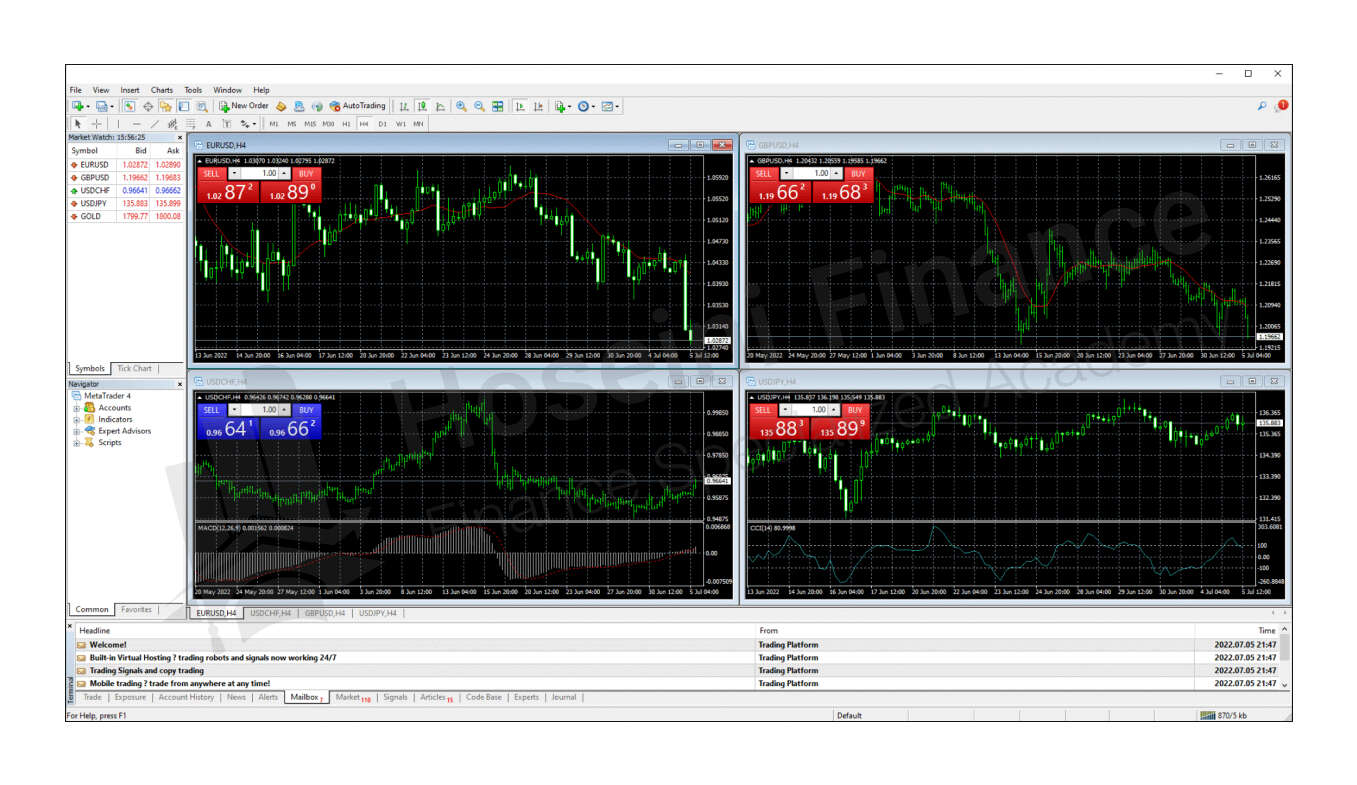
Task: Click the zoom out magnifier icon
Action: point(479,106)
